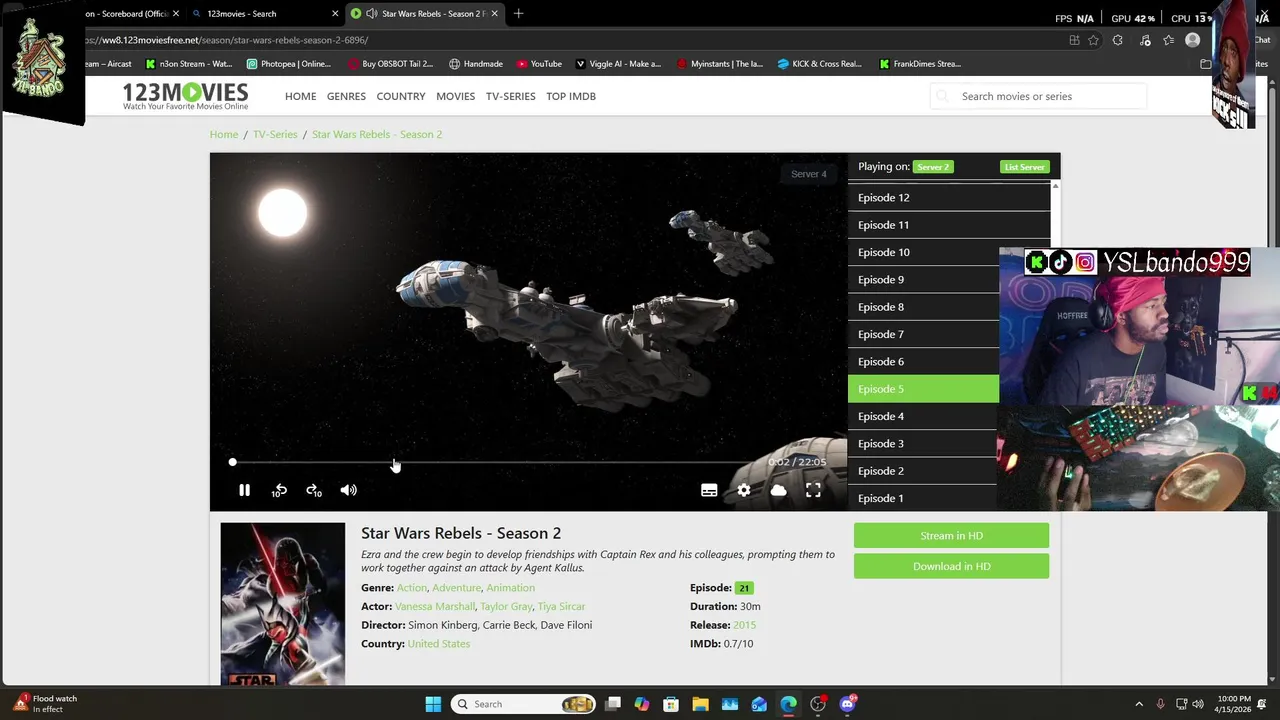Switch to Episode 3

923,444
